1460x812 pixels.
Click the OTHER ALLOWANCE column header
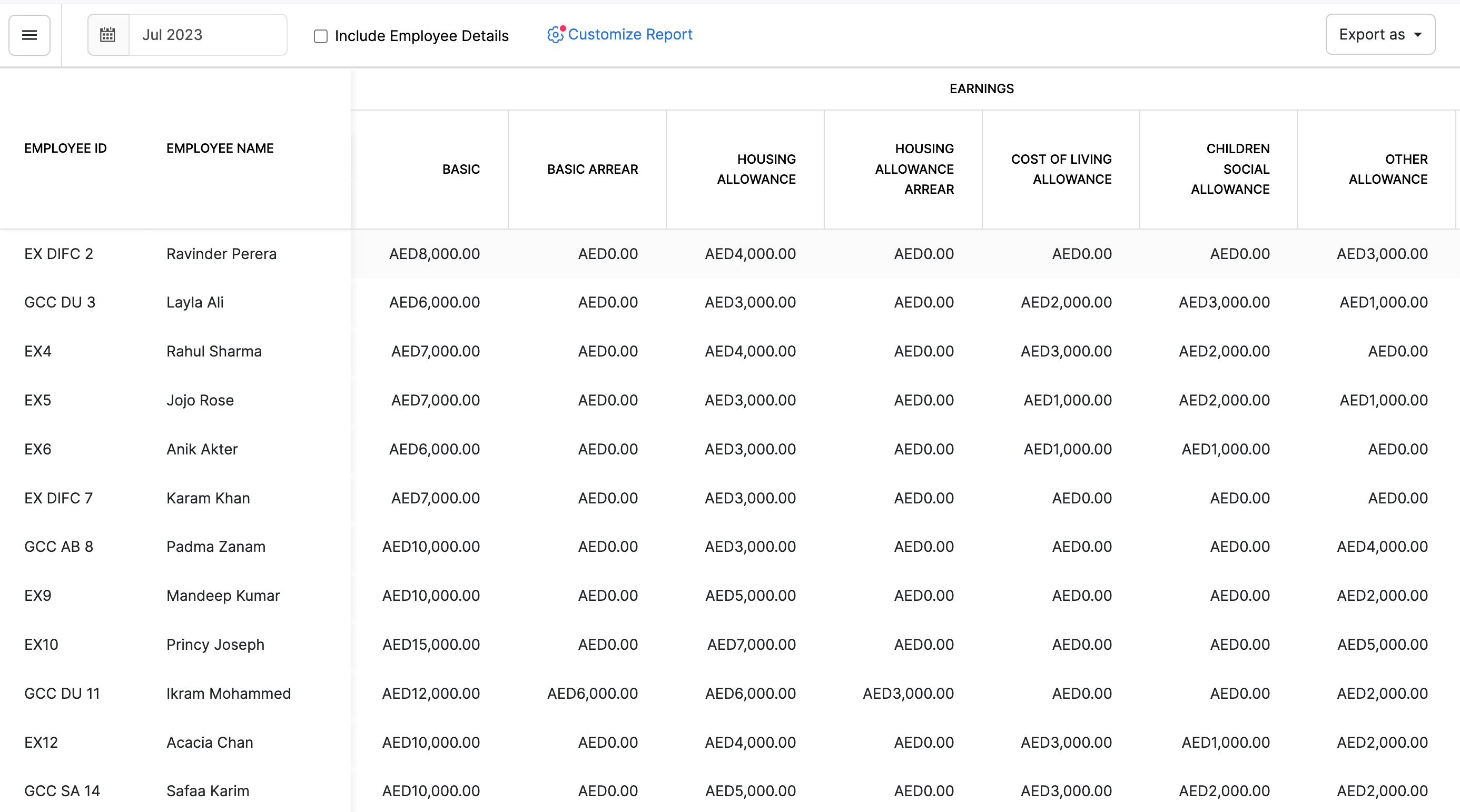(1388, 170)
